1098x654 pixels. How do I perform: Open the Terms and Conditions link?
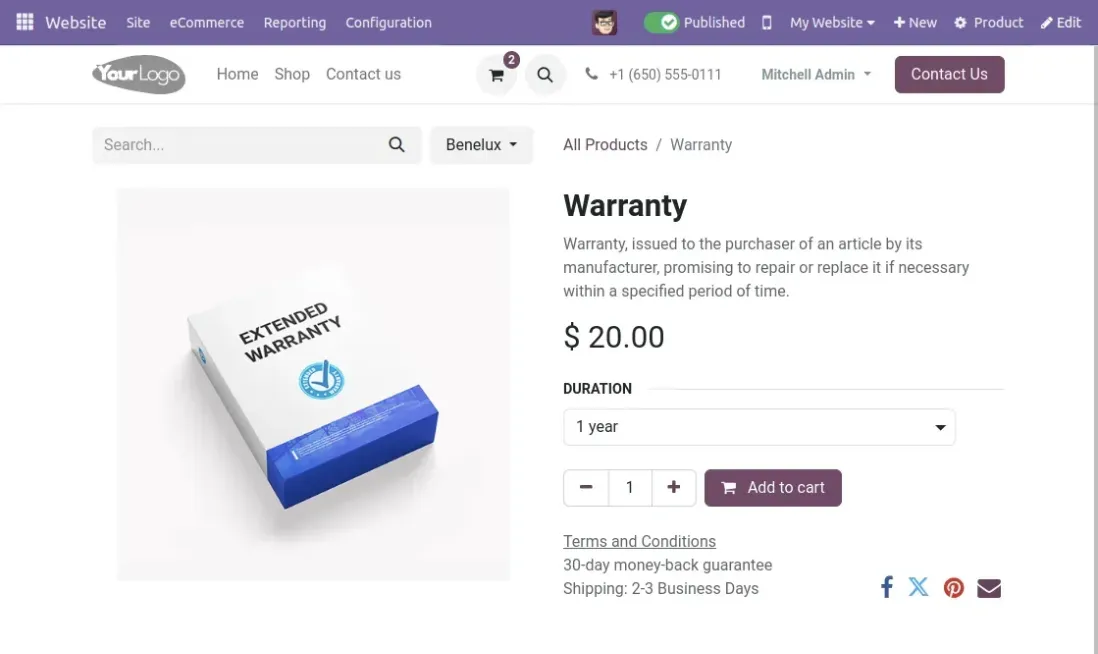[639, 541]
